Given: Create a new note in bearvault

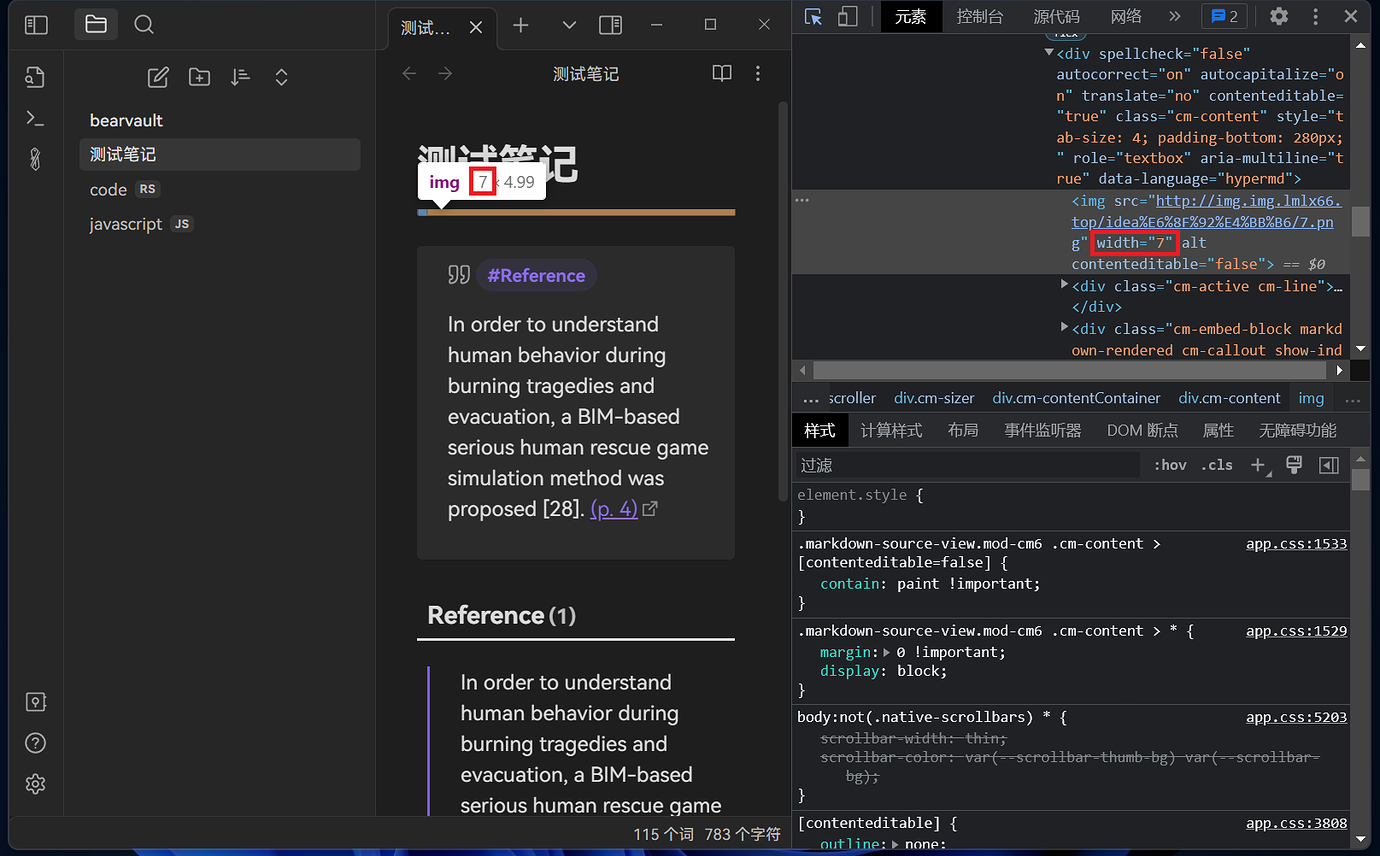Looking at the screenshot, I should (157, 76).
